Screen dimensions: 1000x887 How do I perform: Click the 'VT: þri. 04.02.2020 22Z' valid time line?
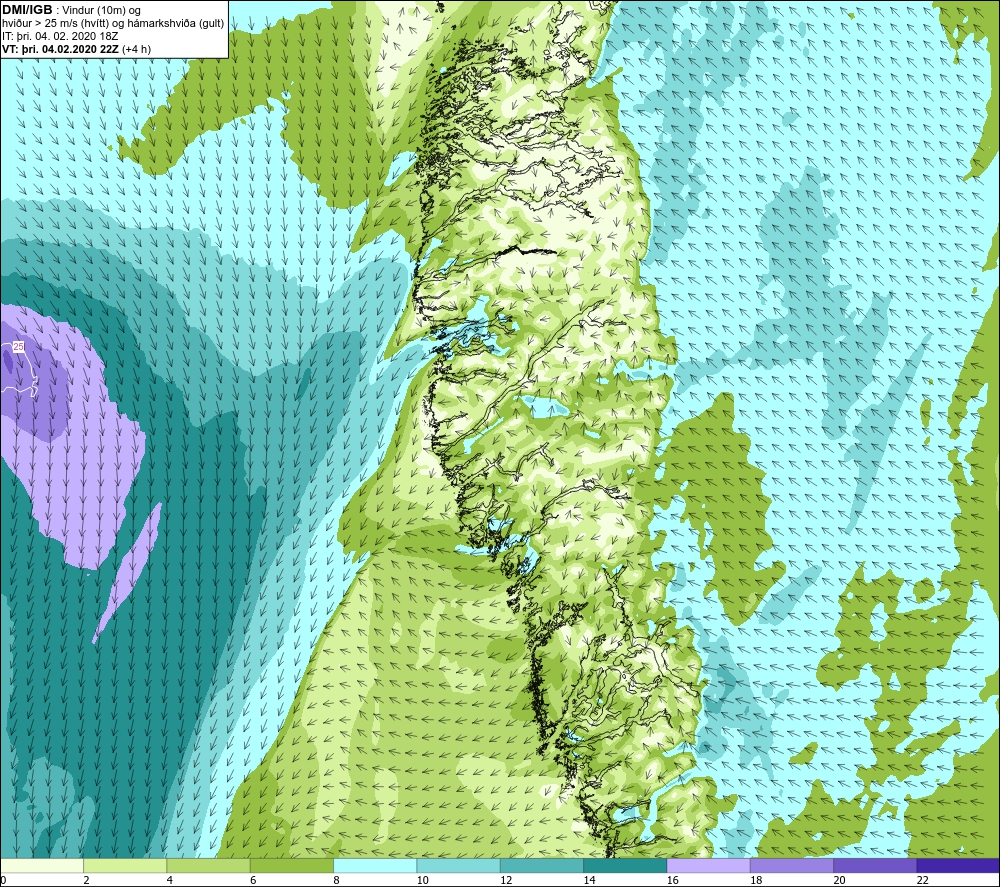(x=60, y=49)
